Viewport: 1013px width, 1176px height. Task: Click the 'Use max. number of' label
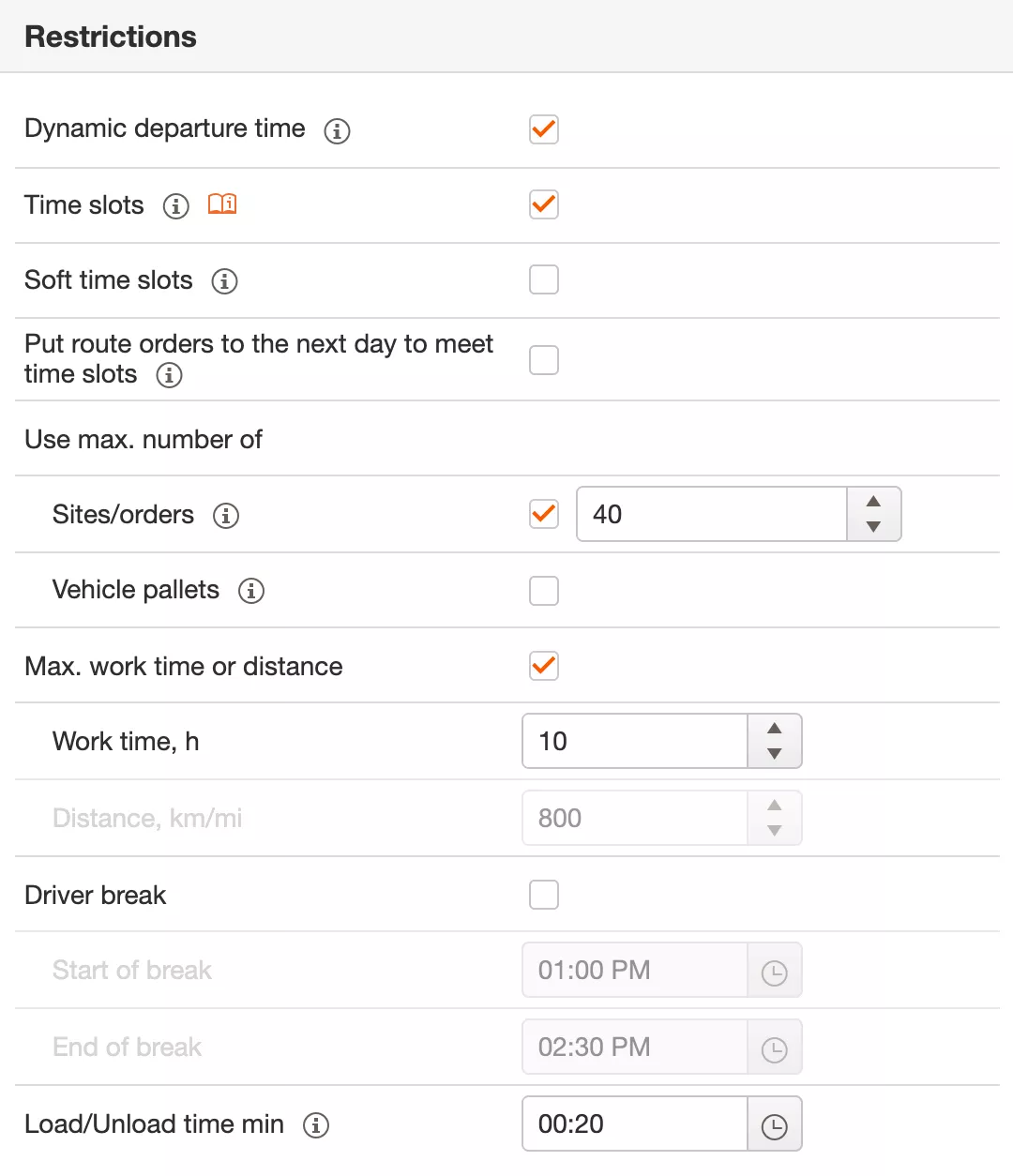click(x=144, y=439)
